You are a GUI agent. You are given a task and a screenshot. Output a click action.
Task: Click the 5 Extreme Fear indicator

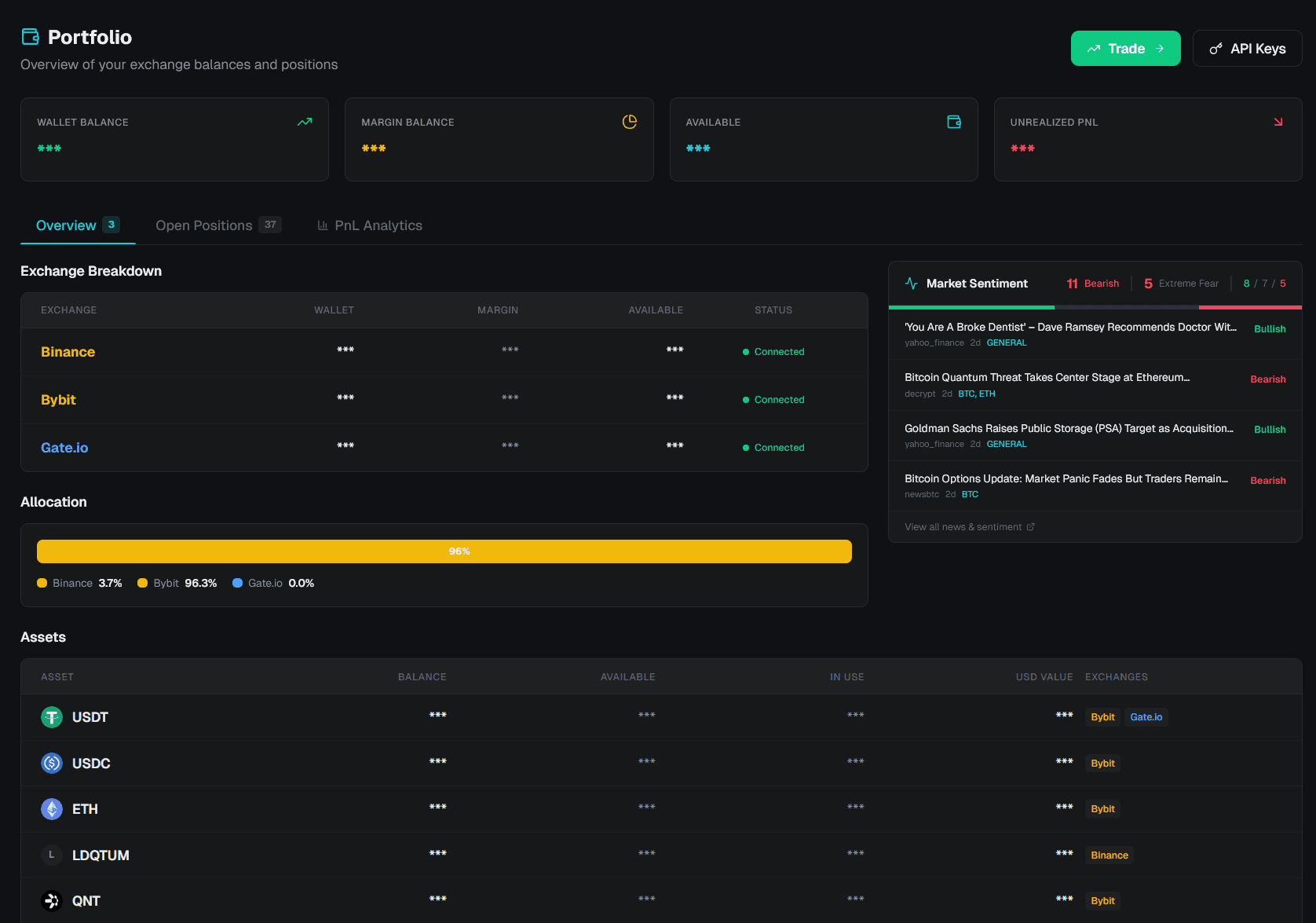[1181, 284]
